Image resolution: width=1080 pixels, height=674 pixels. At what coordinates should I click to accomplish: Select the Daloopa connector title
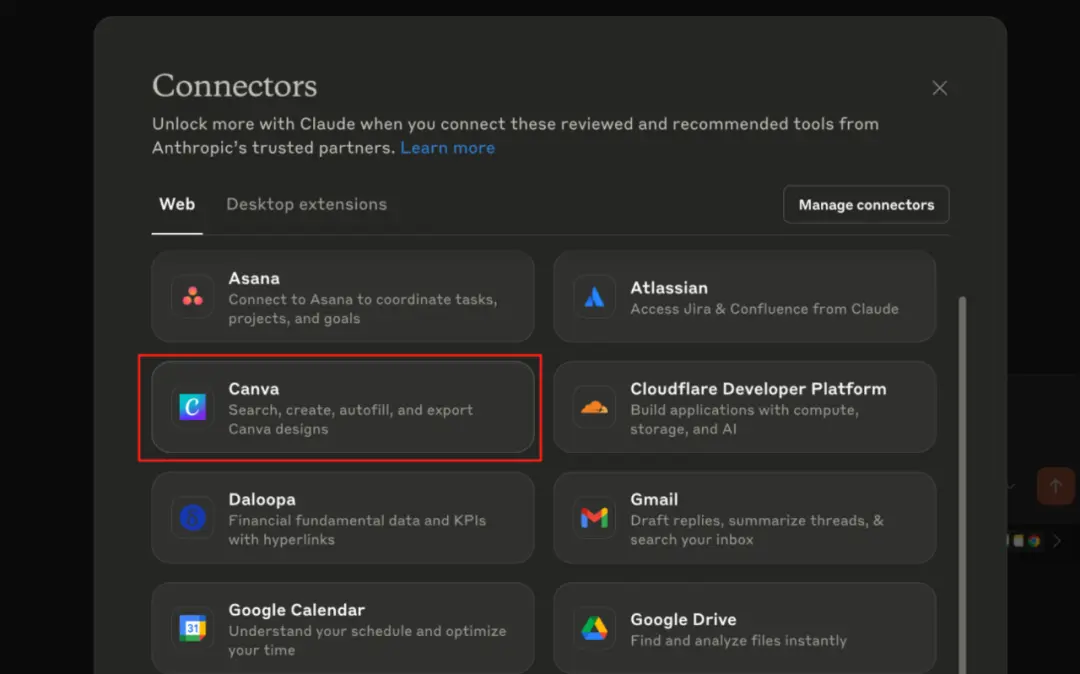262,499
